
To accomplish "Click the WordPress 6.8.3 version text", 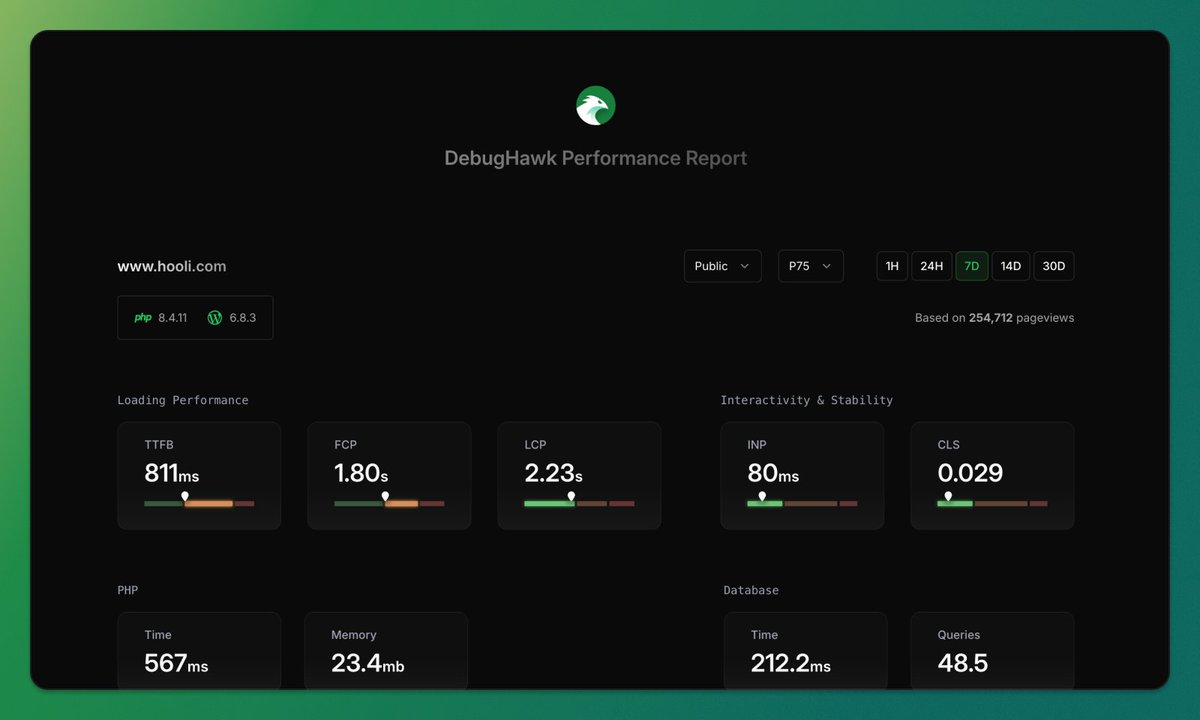I will [243, 318].
